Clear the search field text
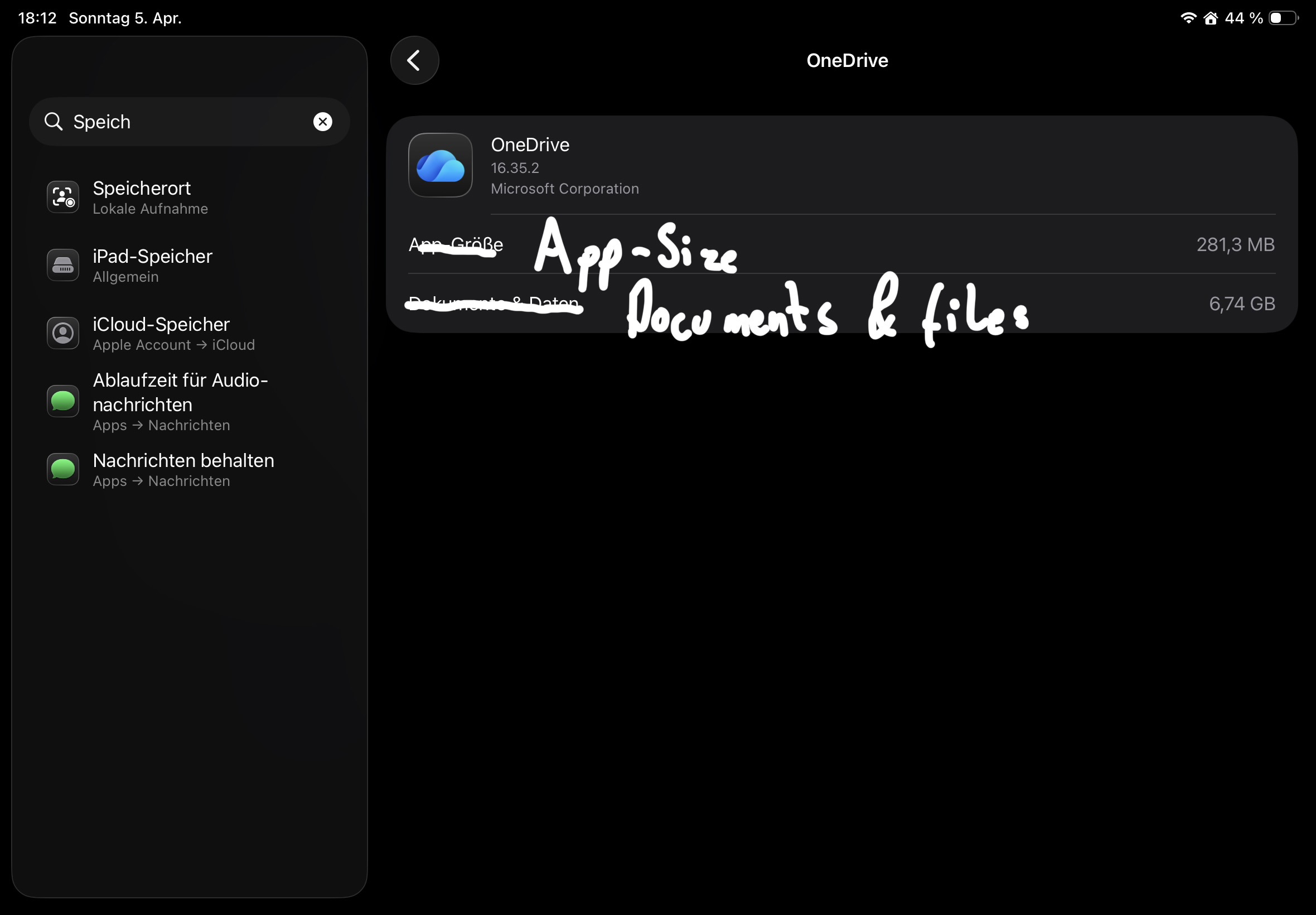The image size is (1316, 915). pyautogui.click(x=322, y=122)
